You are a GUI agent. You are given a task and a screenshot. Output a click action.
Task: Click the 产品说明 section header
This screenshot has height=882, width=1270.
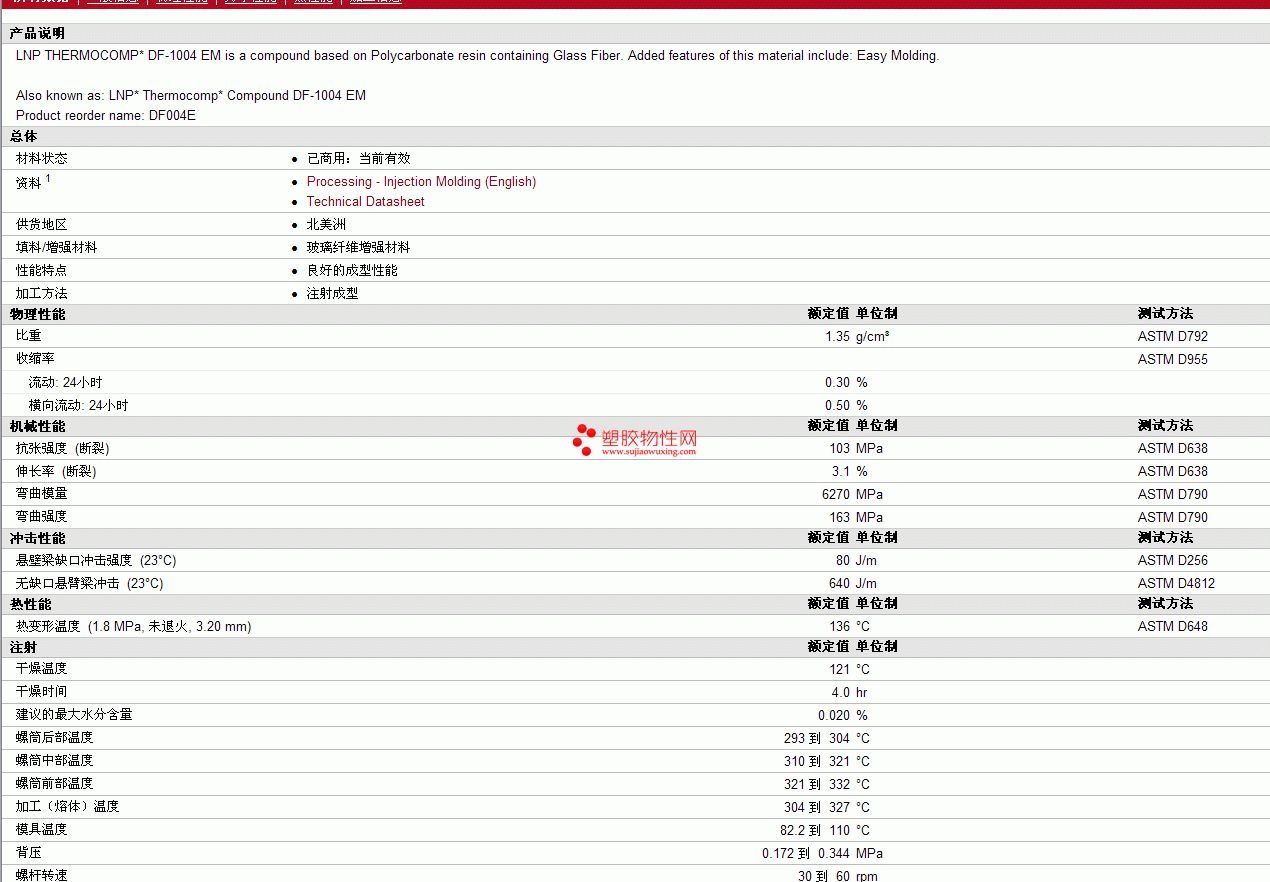37,34
